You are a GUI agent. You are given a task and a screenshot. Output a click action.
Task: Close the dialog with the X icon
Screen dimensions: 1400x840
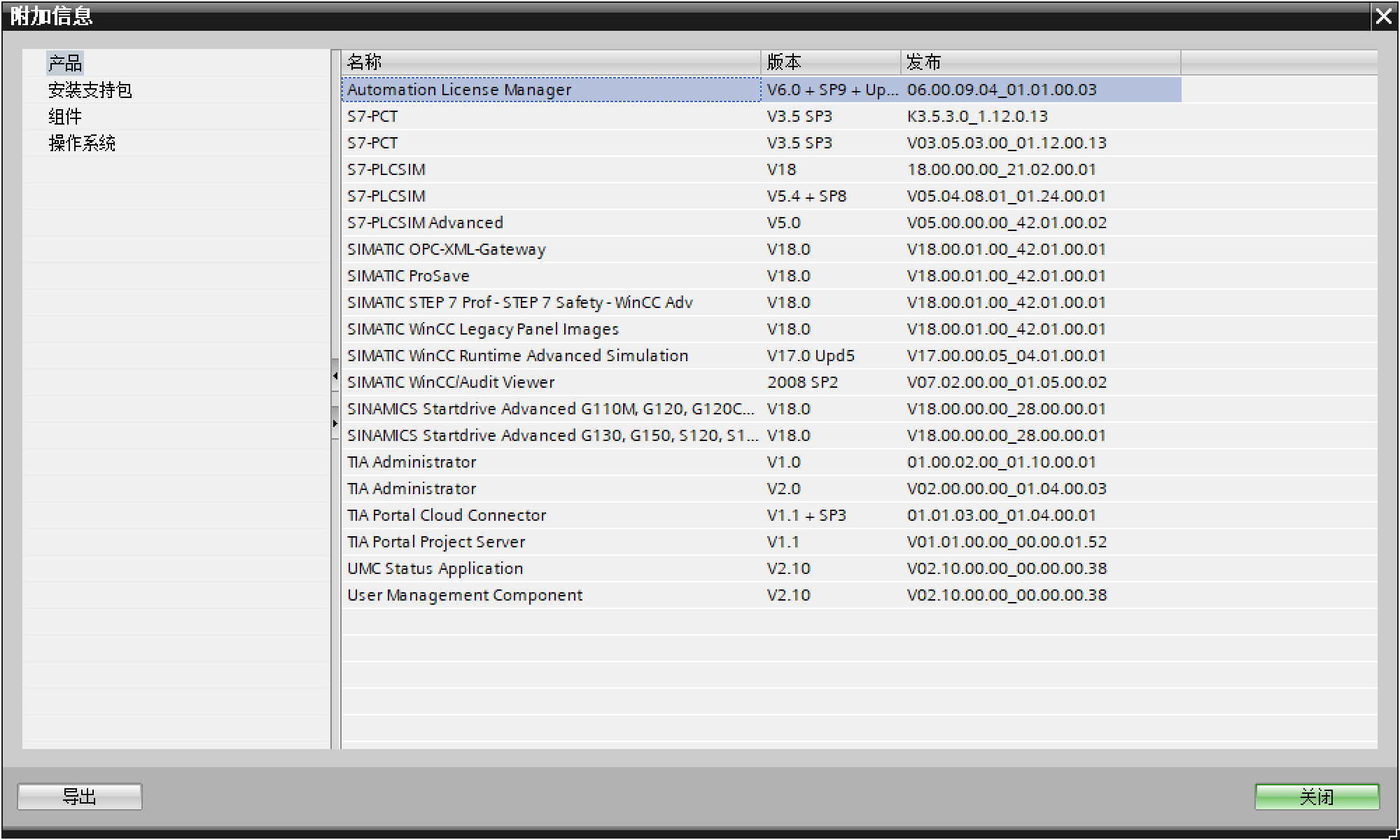tap(1383, 16)
